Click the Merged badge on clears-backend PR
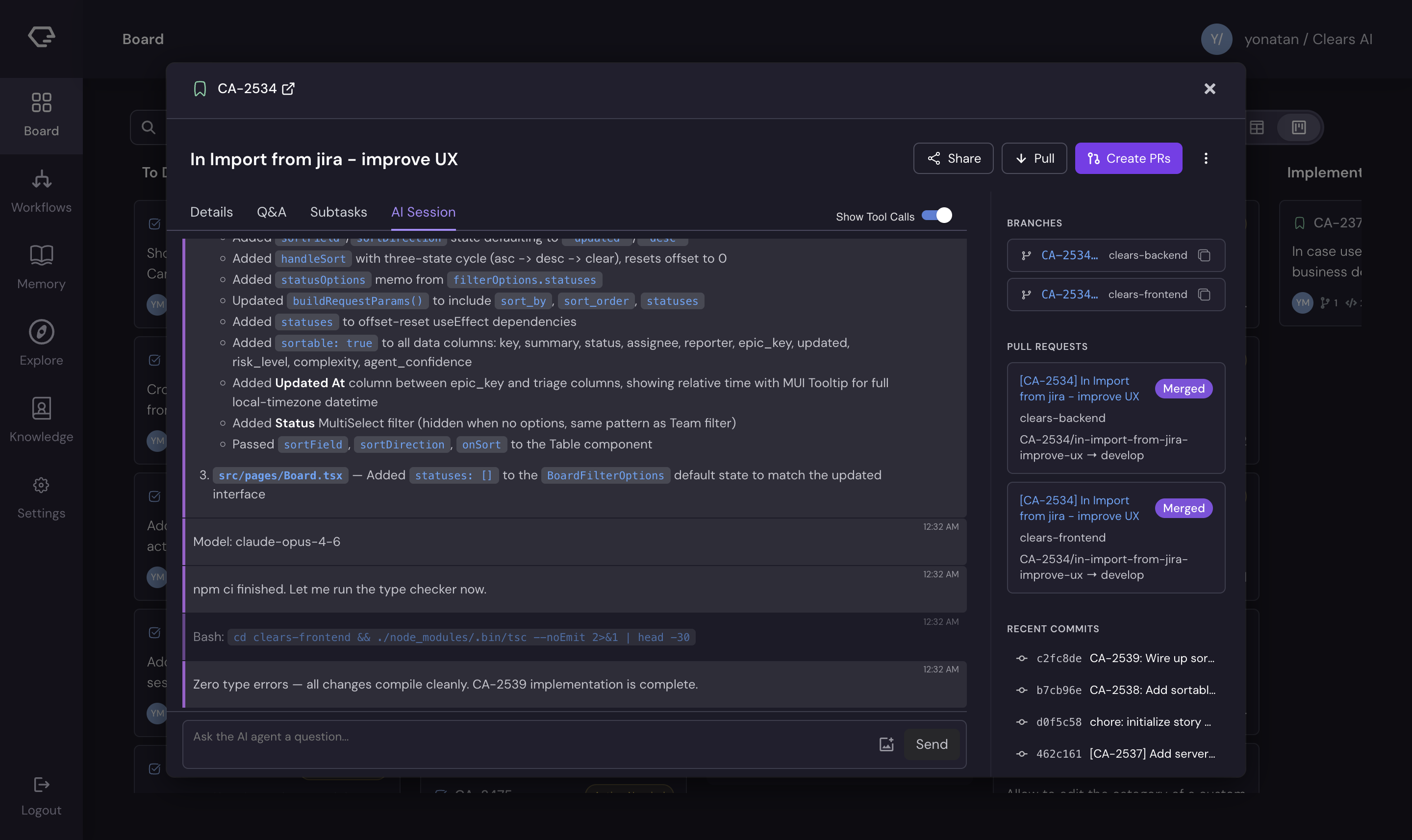 (x=1184, y=389)
